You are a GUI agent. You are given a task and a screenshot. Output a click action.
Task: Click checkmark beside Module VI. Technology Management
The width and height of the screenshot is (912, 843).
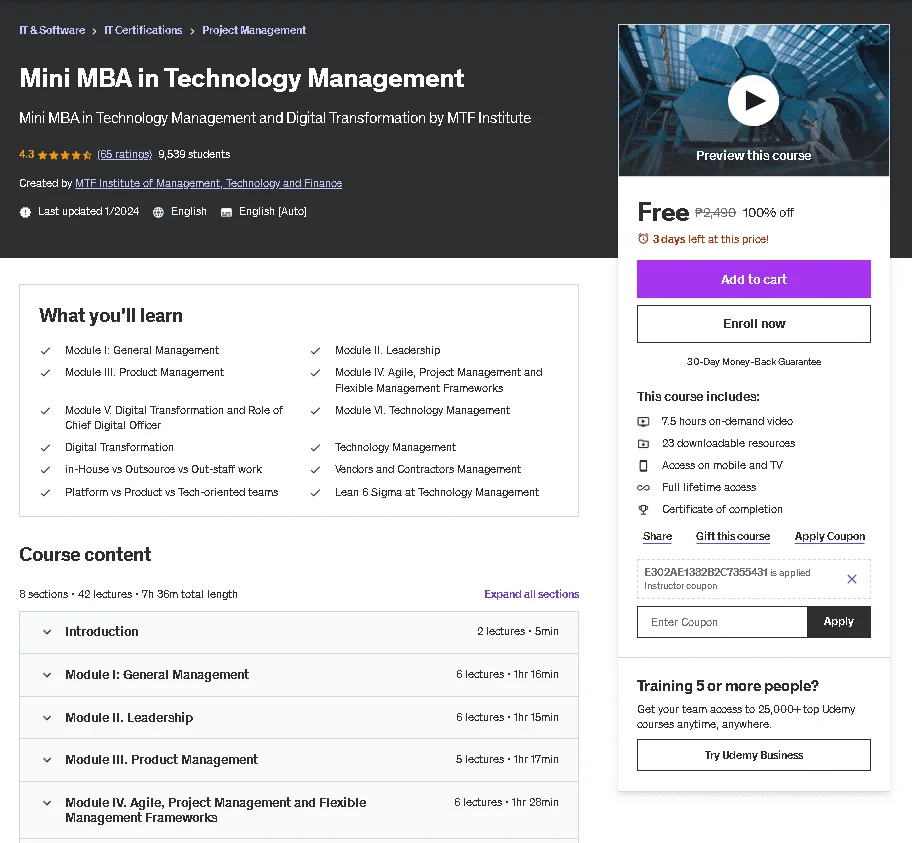(315, 411)
